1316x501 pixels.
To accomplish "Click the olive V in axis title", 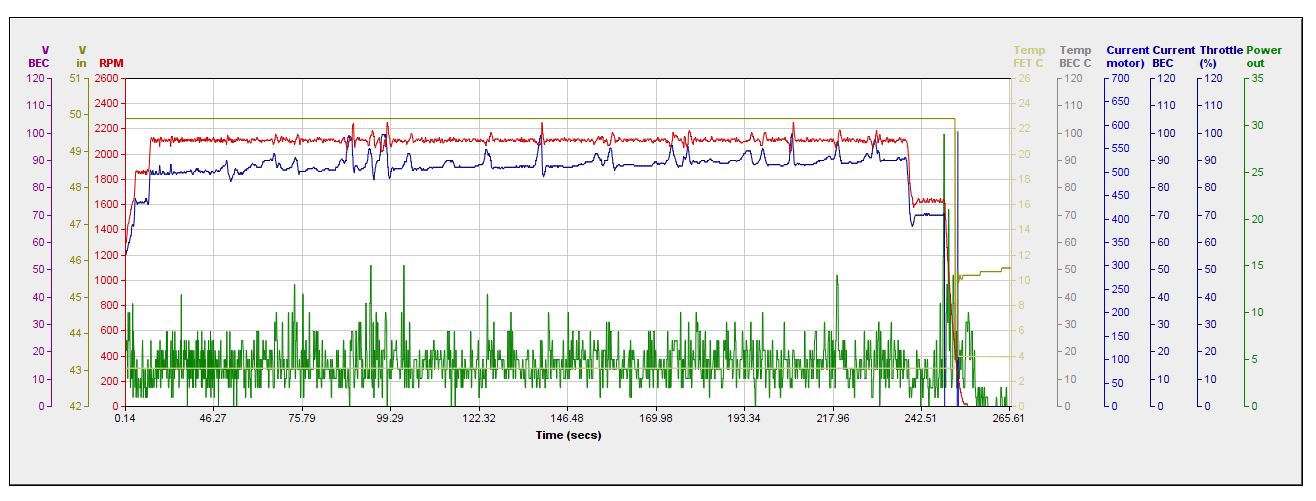I will [x=81, y=56].
